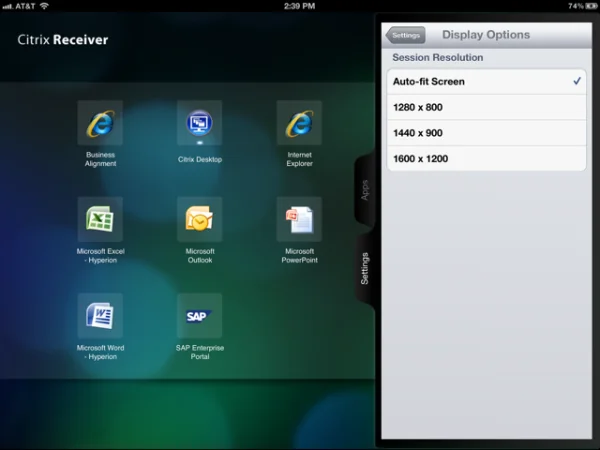Click the Citrix Desktop label text
The image size is (600, 450).
(x=200, y=159)
